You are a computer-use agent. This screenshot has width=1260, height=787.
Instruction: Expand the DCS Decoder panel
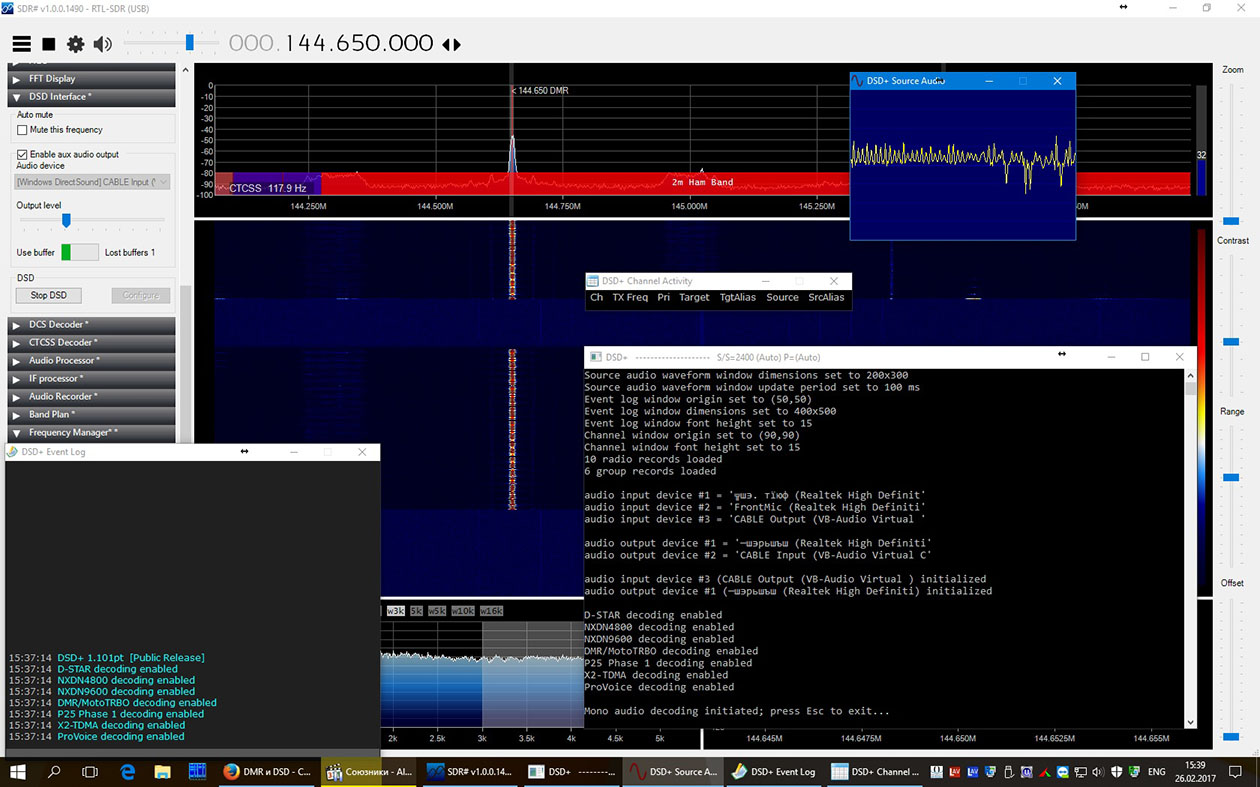tap(91, 325)
